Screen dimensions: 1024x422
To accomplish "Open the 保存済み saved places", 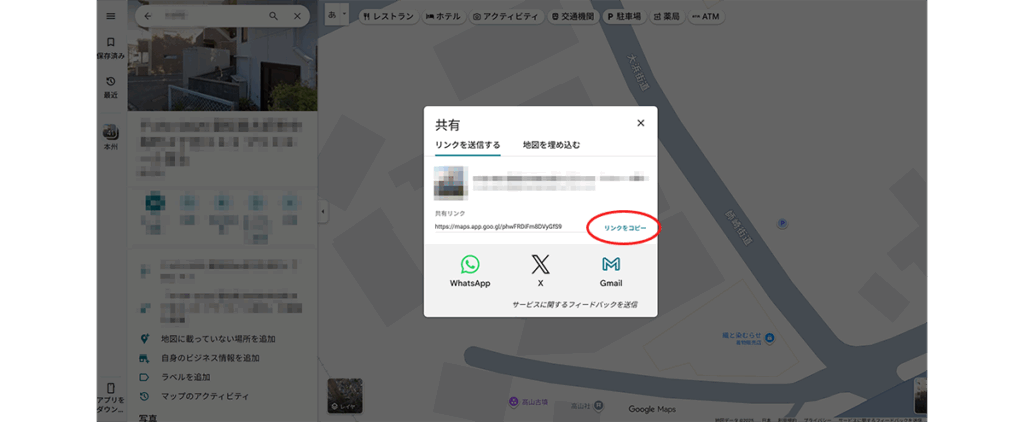I will [110, 48].
